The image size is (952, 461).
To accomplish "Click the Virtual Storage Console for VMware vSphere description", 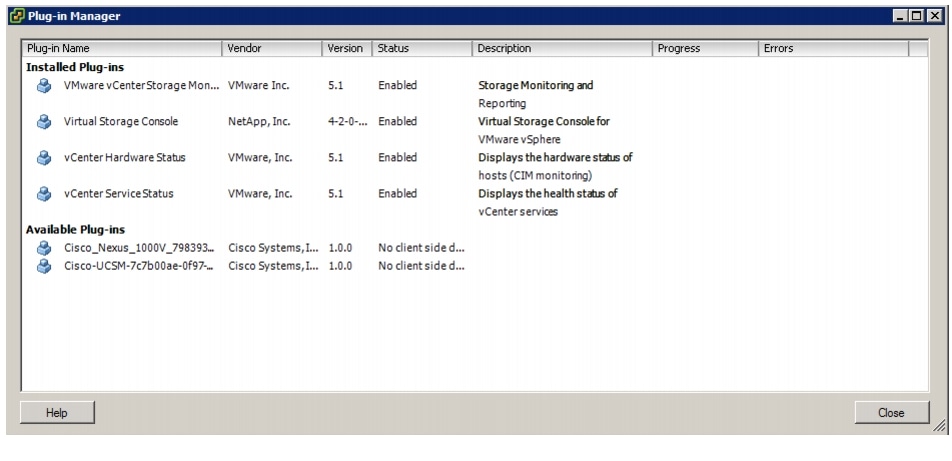I will [544, 131].
